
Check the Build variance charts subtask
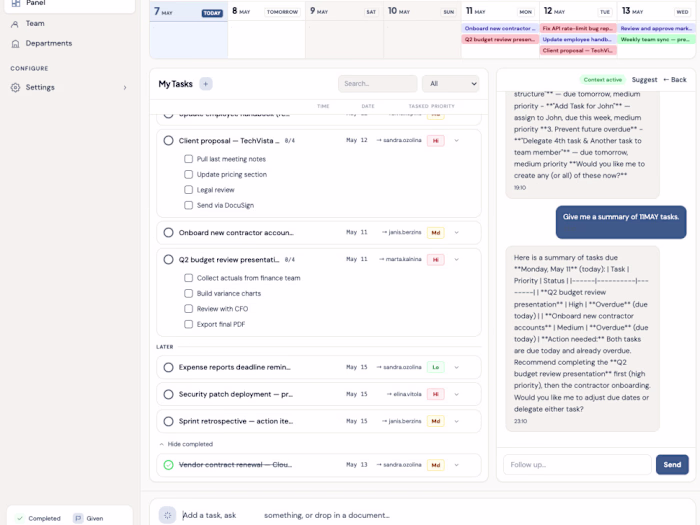coord(188,293)
